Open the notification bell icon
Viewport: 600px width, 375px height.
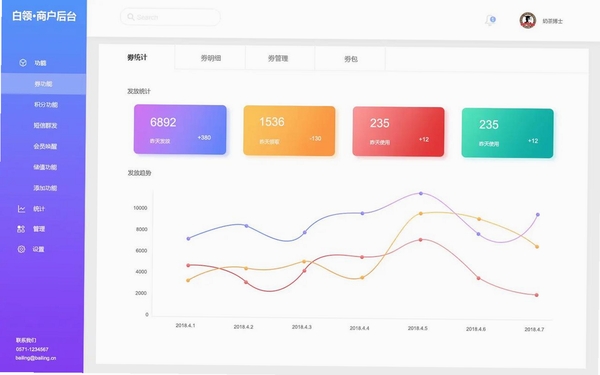pos(490,20)
